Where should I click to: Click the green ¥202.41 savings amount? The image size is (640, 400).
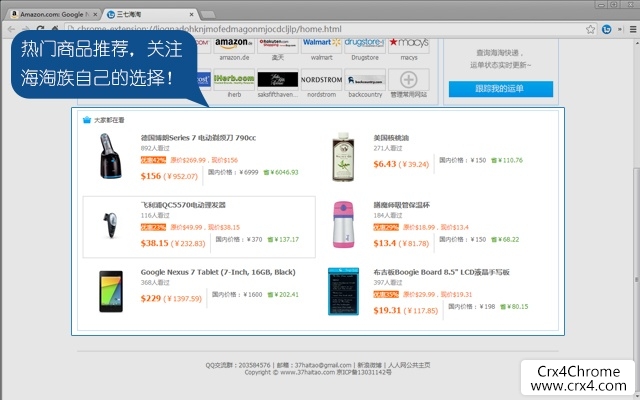coord(283,294)
